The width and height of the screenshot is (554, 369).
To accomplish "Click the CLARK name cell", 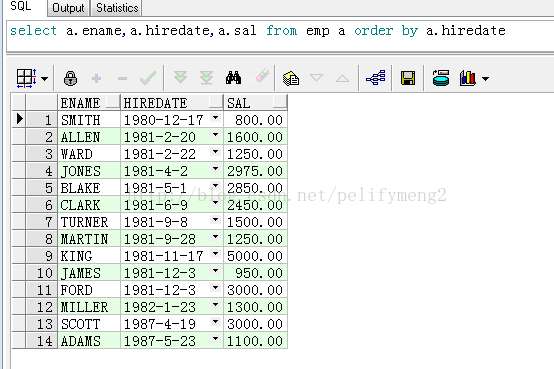I will point(89,205).
